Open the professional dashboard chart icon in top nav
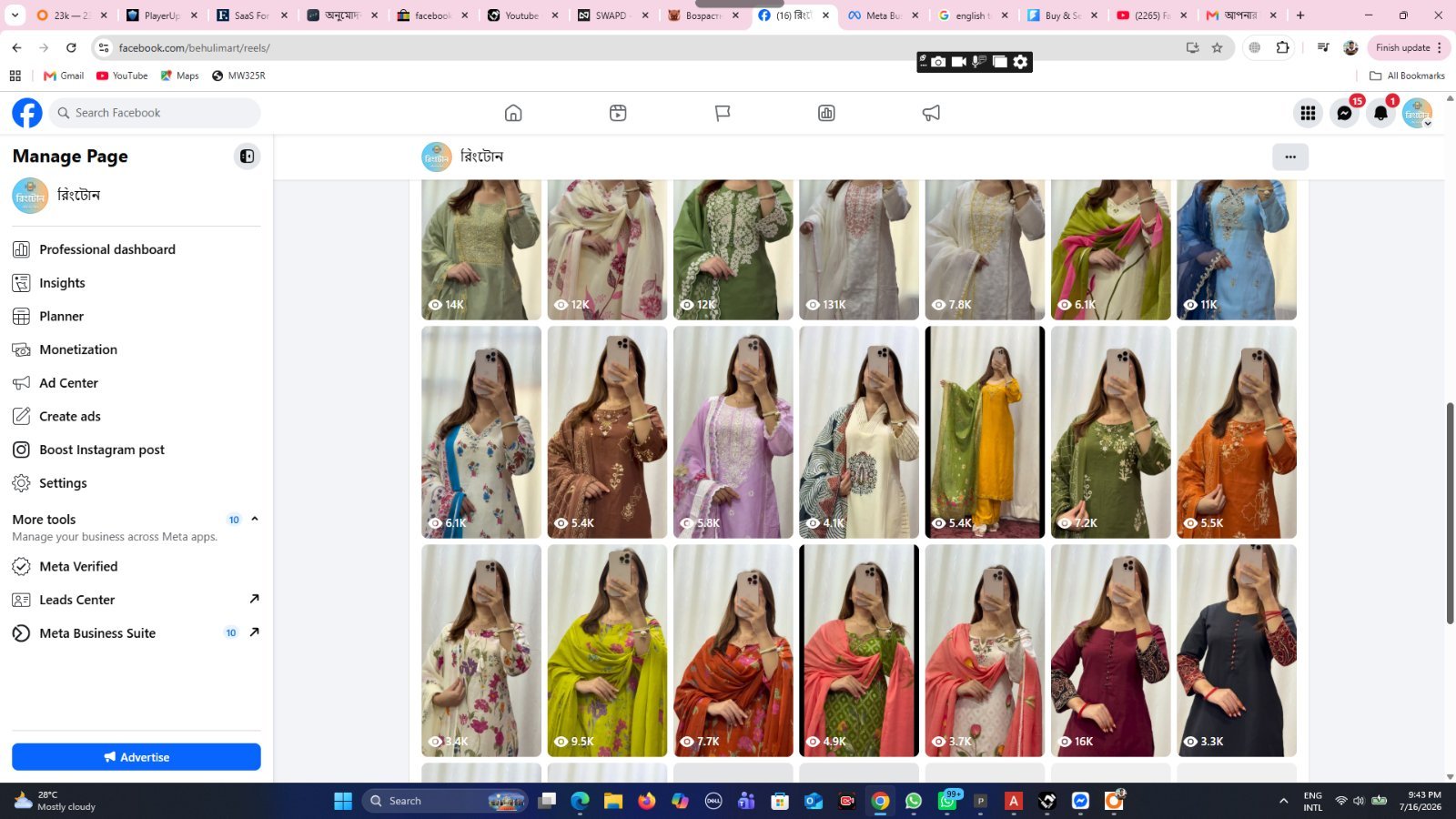Image resolution: width=1456 pixels, height=819 pixels. pyautogui.click(x=826, y=113)
